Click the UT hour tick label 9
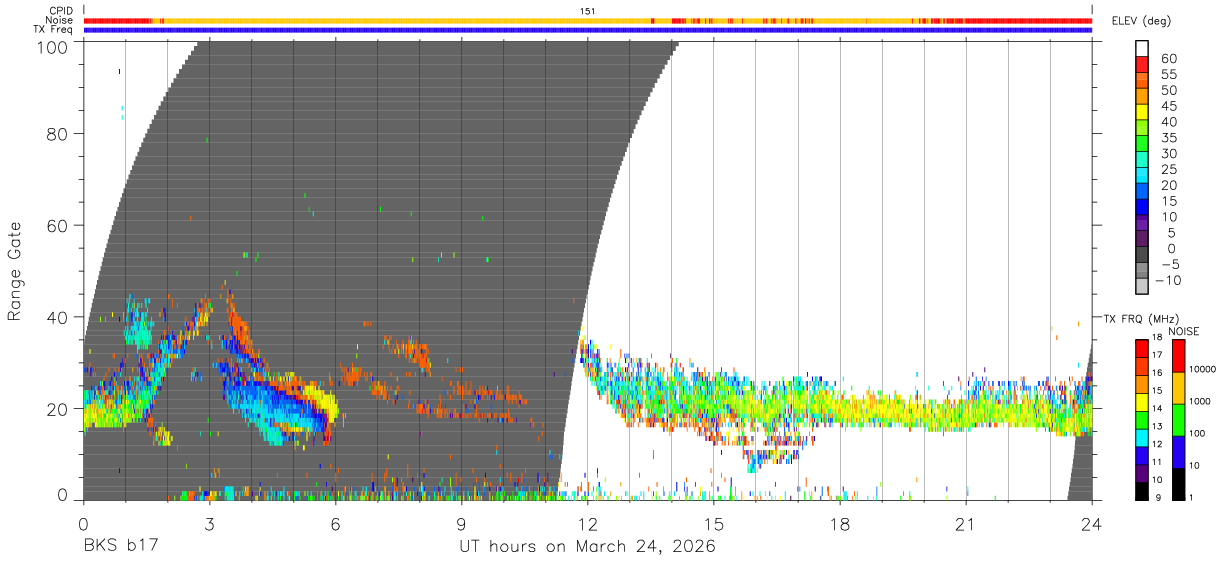 click(x=461, y=523)
